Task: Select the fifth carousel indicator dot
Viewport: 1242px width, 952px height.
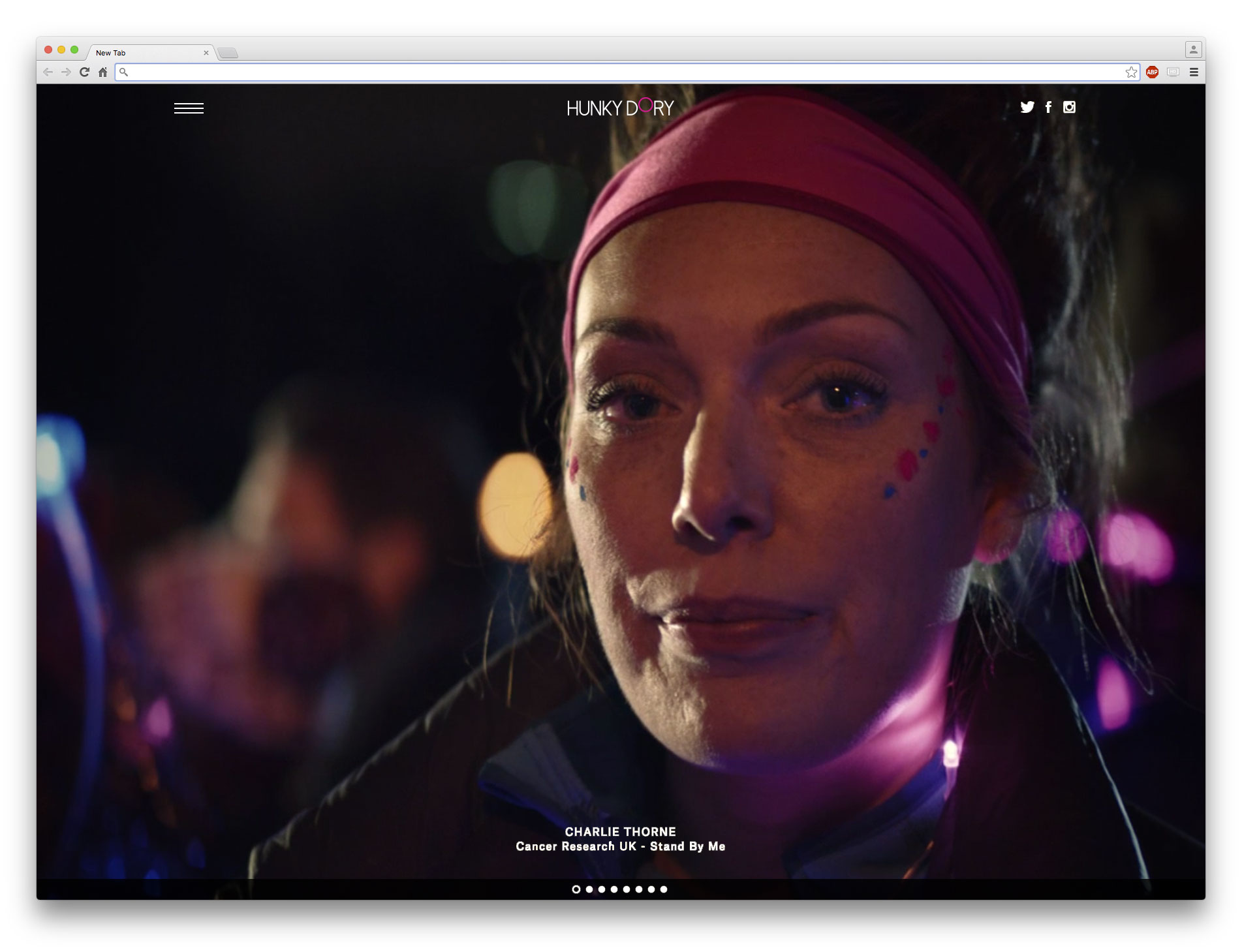Action: [x=627, y=889]
